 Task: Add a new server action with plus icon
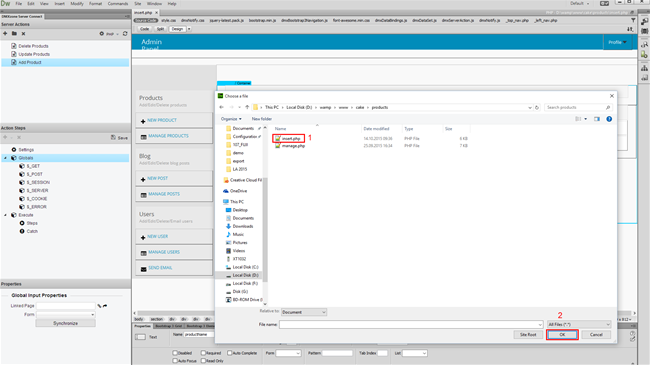pos(5,34)
